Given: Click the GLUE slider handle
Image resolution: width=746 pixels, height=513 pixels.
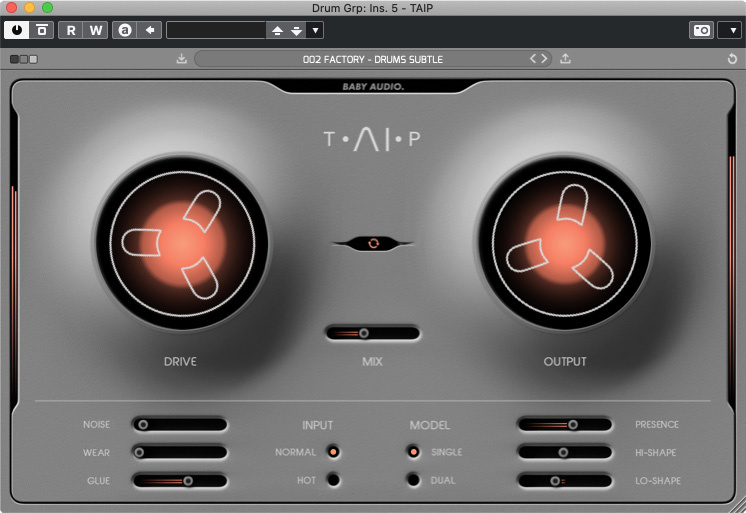Looking at the screenshot, I should 188,481.
